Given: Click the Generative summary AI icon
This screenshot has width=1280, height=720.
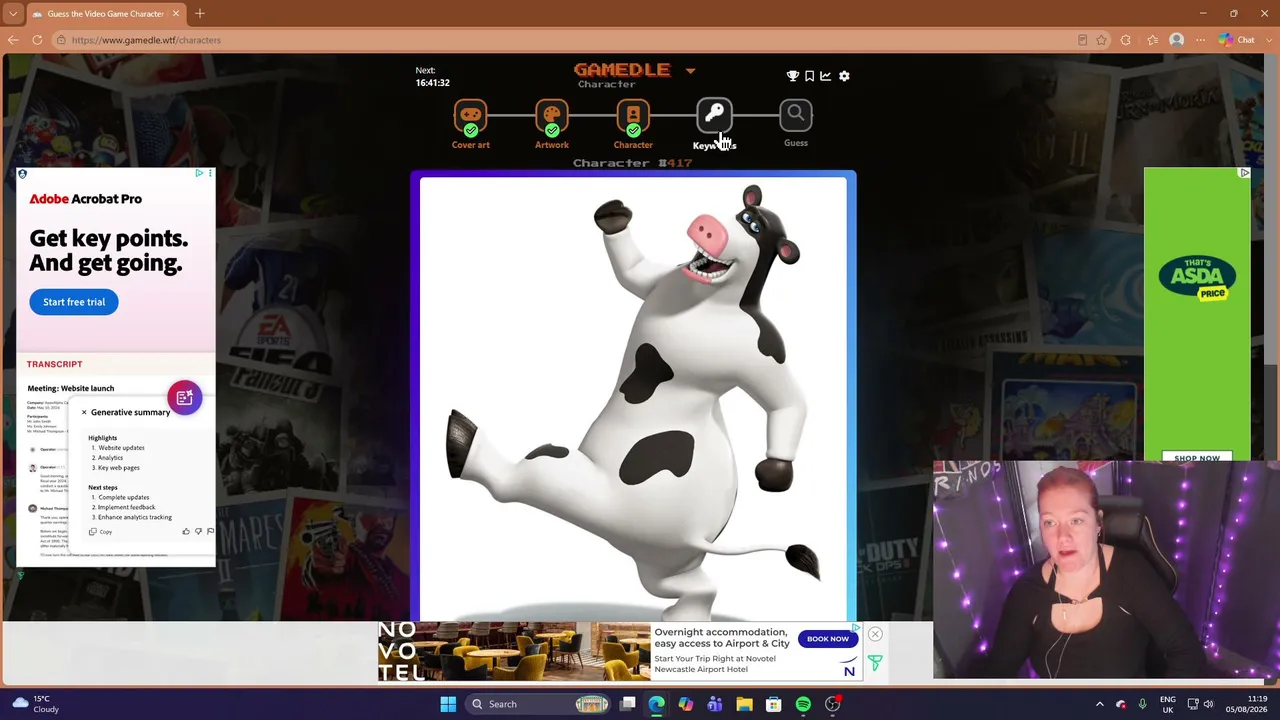Looking at the screenshot, I should click(x=185, y=398).
